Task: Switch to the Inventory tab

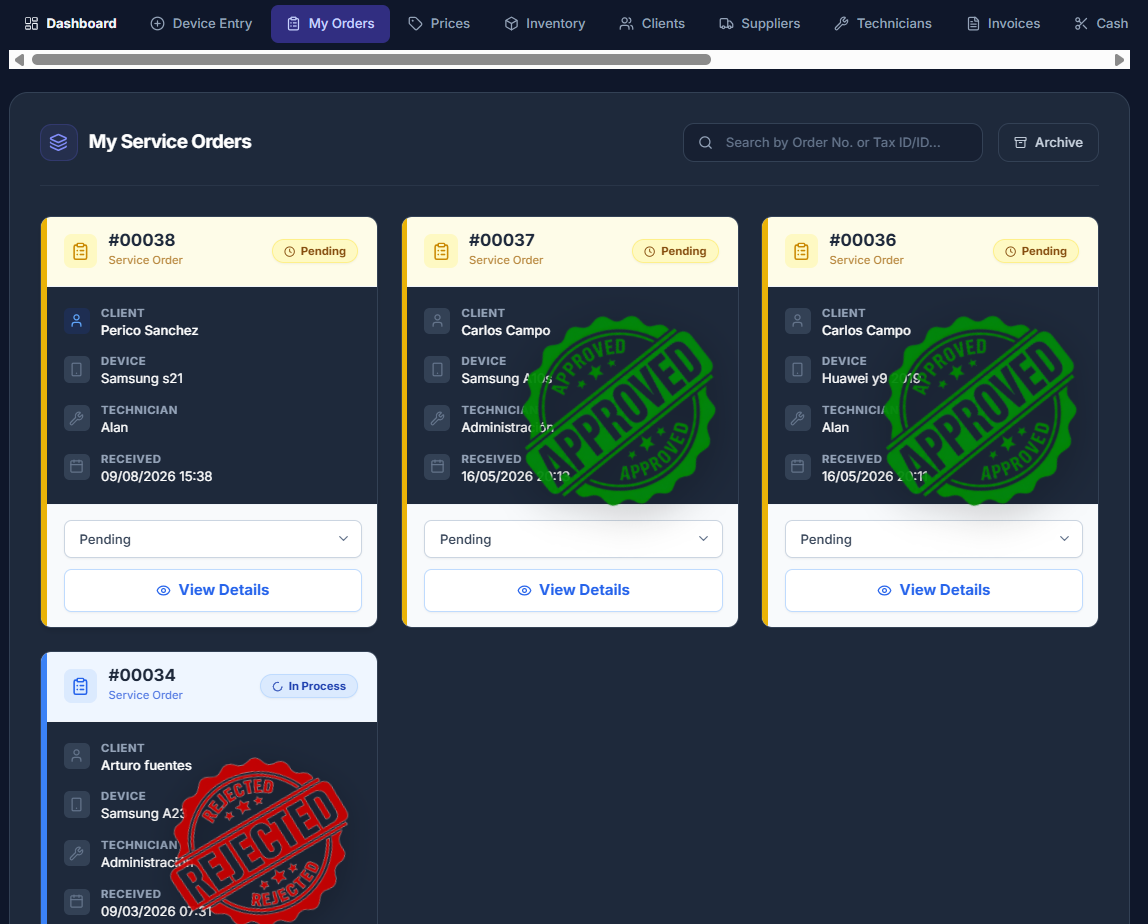Action: 545,23
